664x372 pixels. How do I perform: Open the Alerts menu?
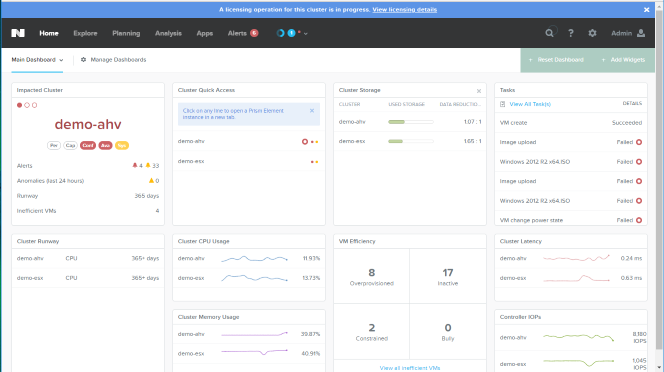click(237, 33)
